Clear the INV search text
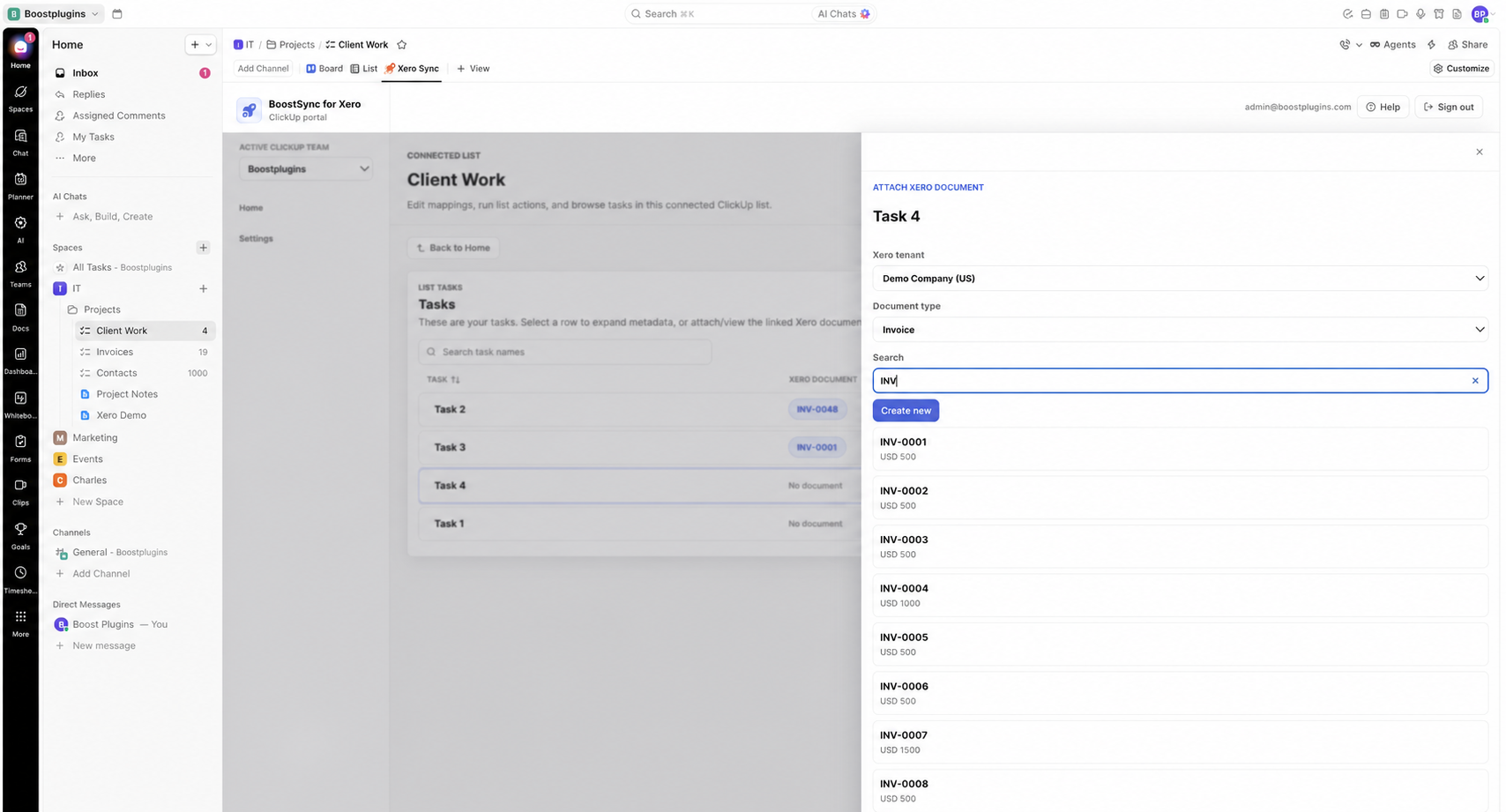1506x812 pixels. tap(1475, 381)
